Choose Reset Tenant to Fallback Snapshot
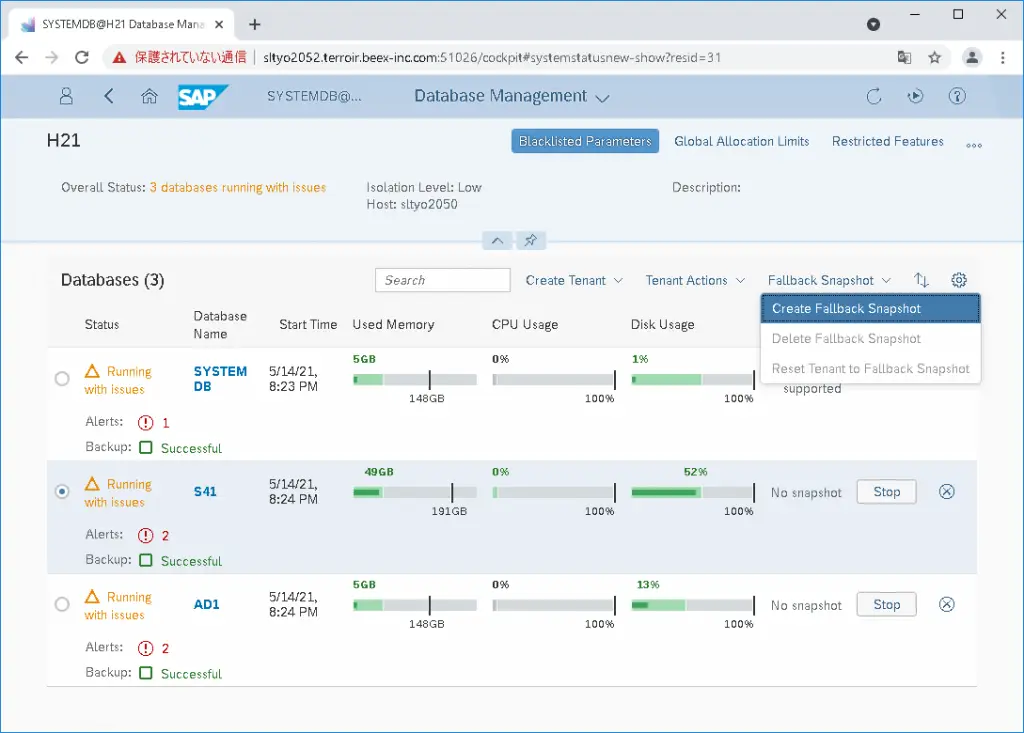 point(870,368)
